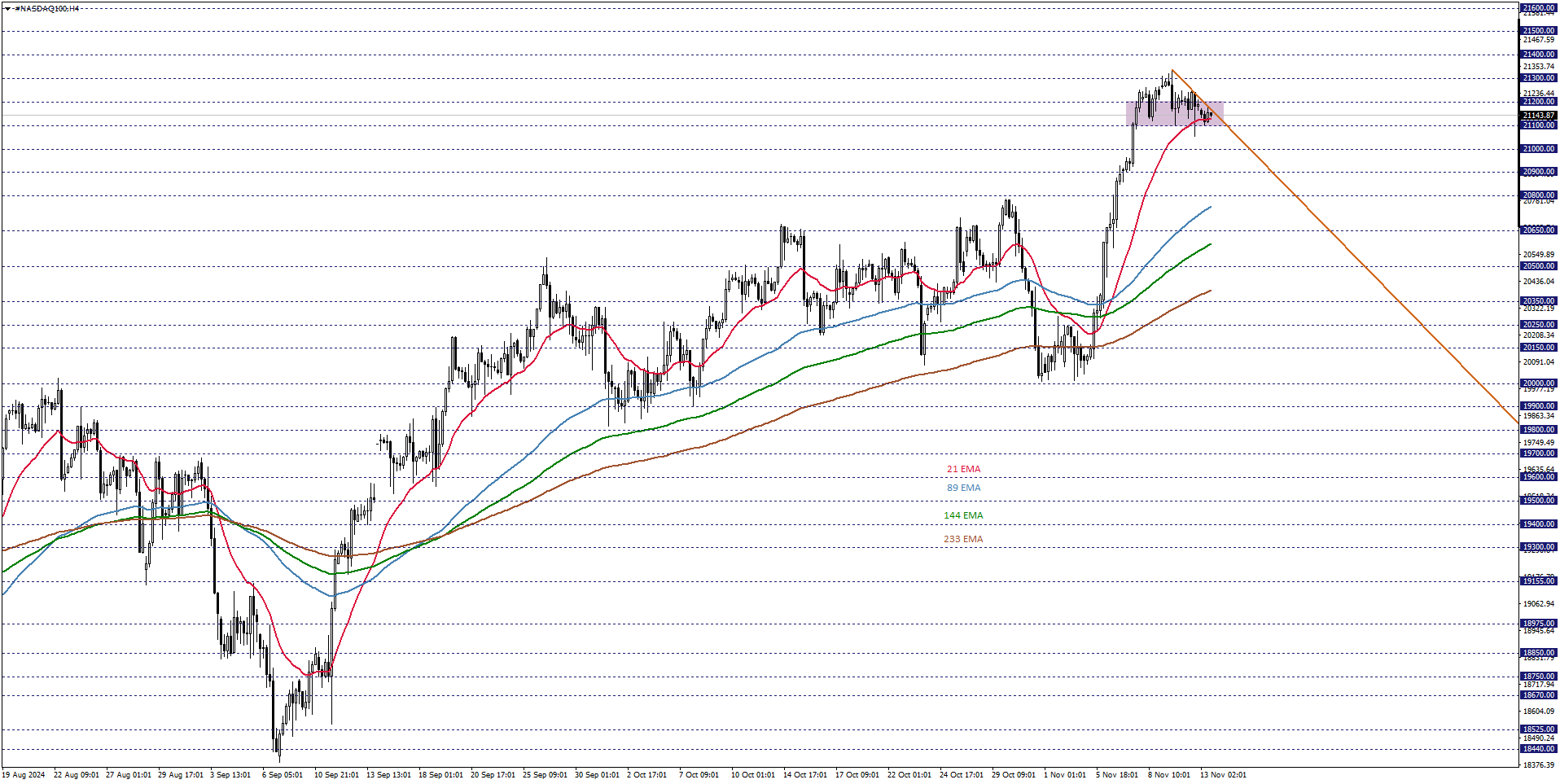Click the 18670.00 price level label

pyautogui.click(x=1539, y=695)
